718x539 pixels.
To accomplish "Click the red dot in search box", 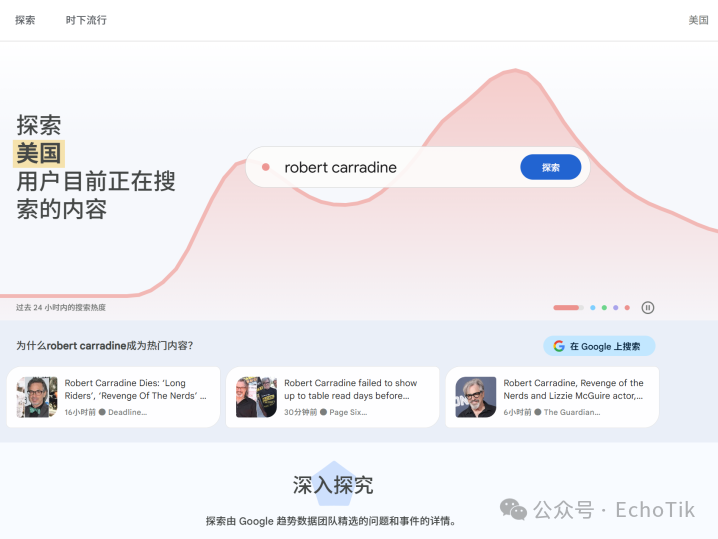I will (x=265, y=167).
